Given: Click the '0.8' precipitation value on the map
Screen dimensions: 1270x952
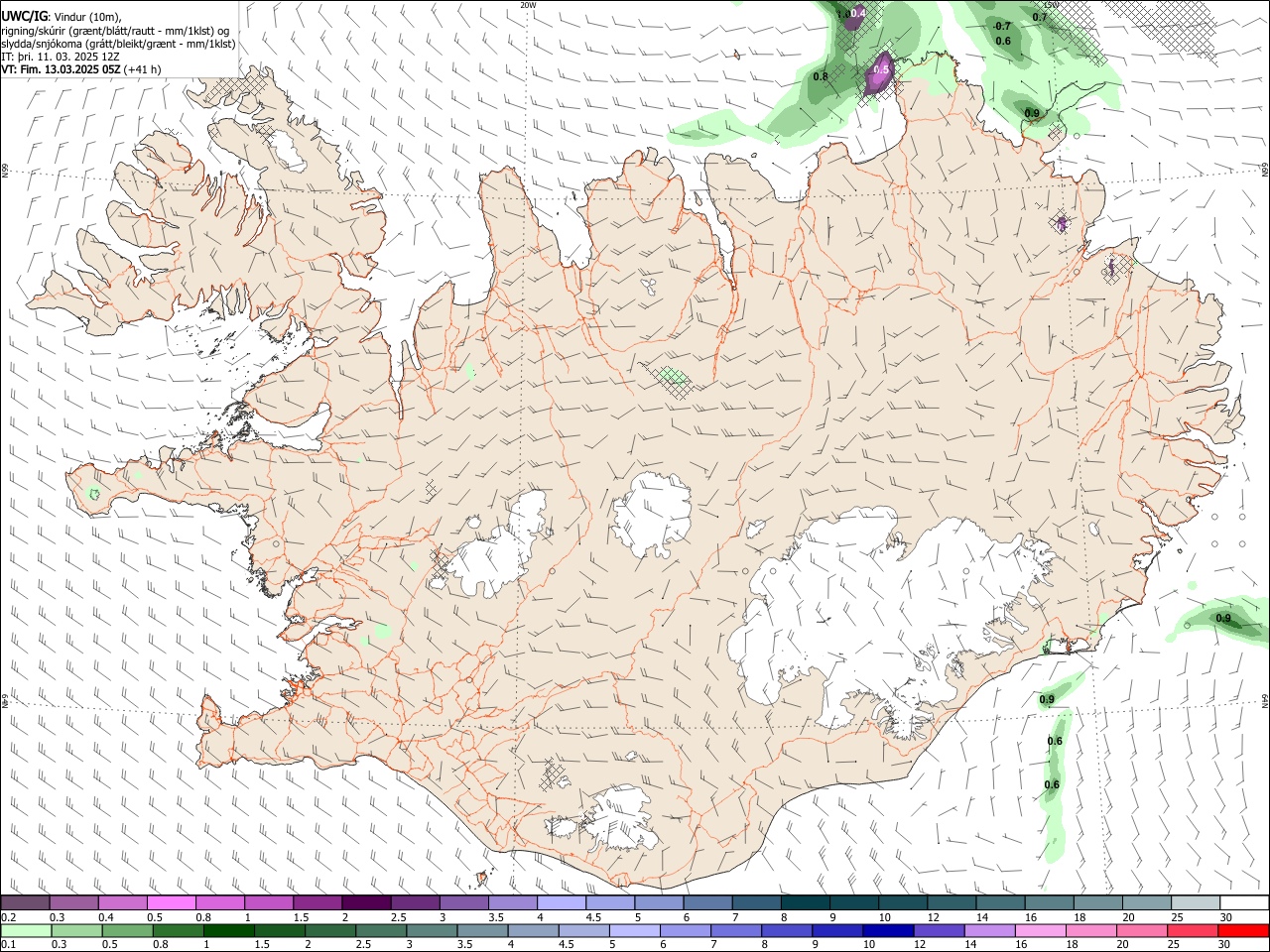Looking at the screenshot, I should pos(821,76).
